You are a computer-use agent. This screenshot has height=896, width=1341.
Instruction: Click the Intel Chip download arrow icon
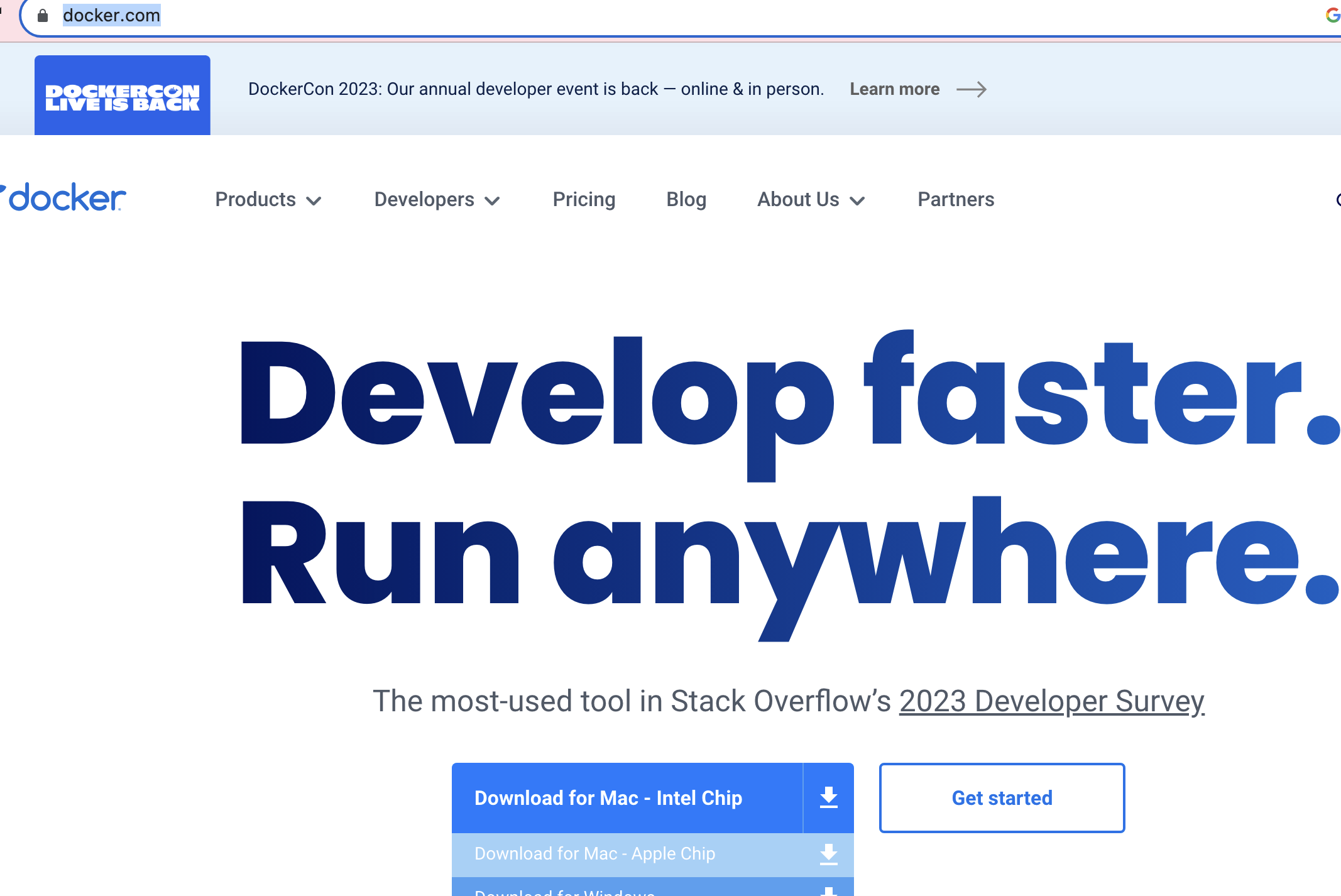coord(828,798)
